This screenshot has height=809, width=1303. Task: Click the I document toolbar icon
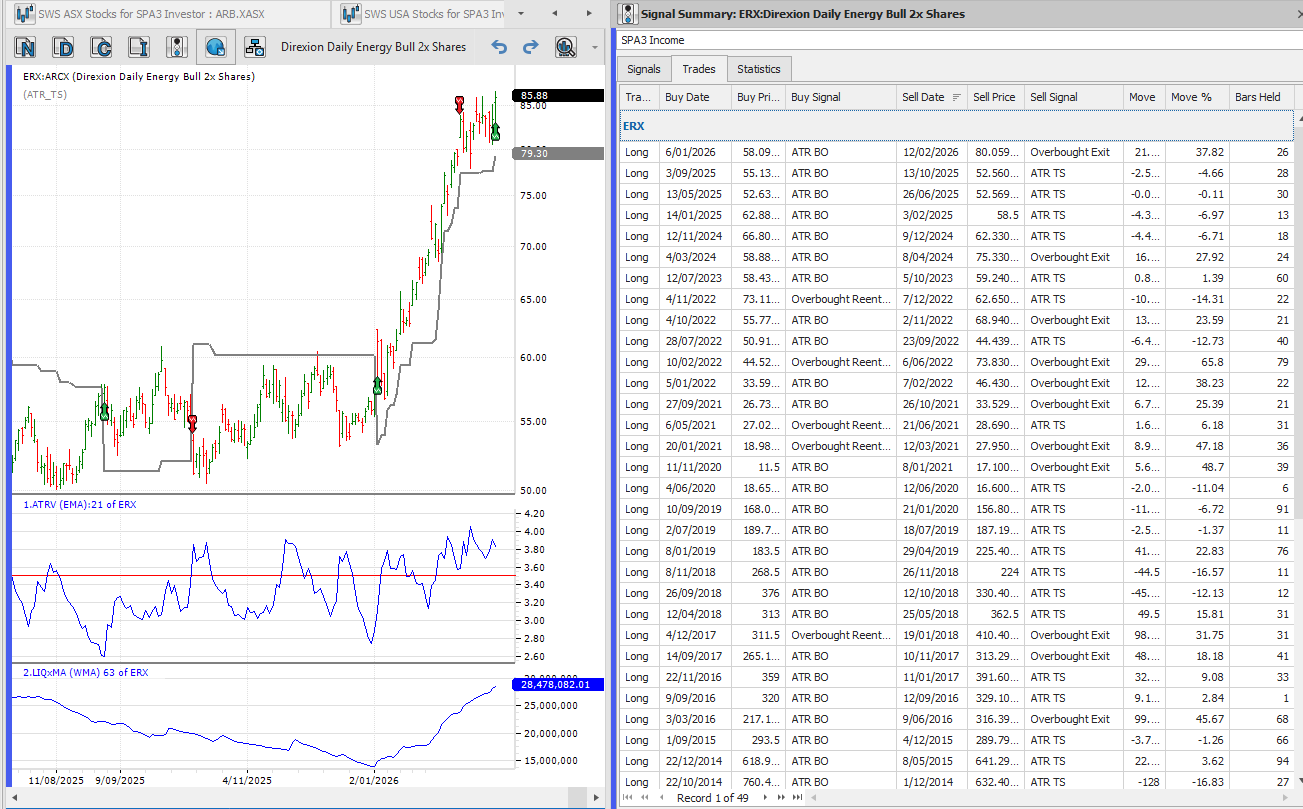[x=138, y=47]
